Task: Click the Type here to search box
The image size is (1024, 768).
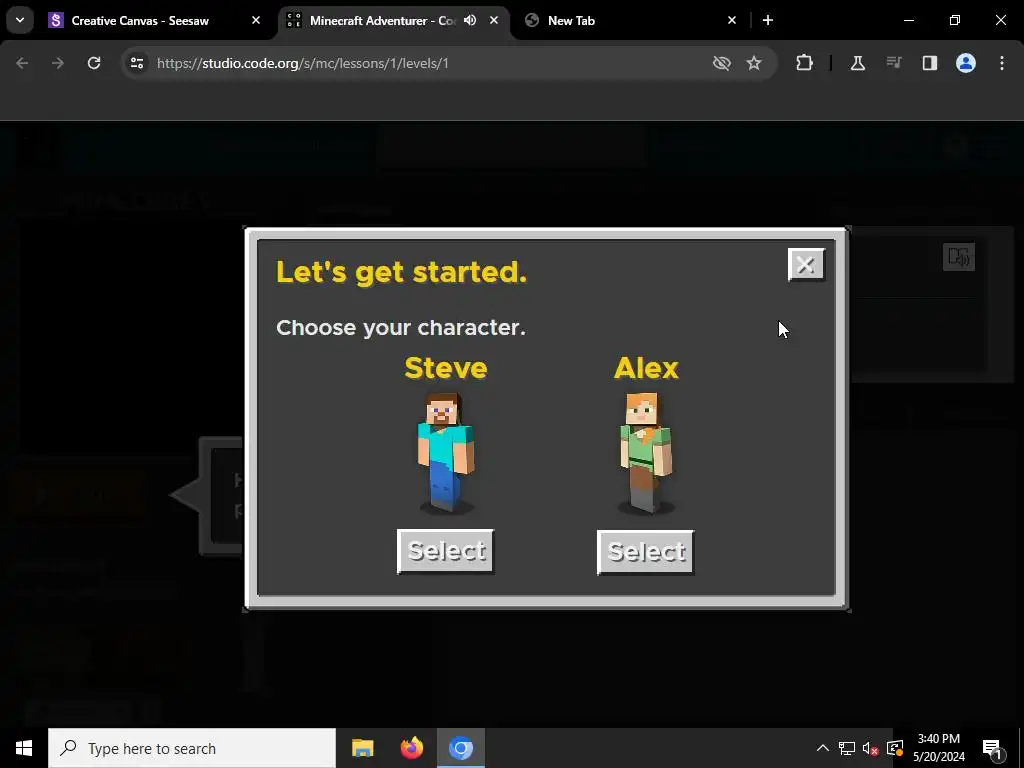Action: (192, 748)
